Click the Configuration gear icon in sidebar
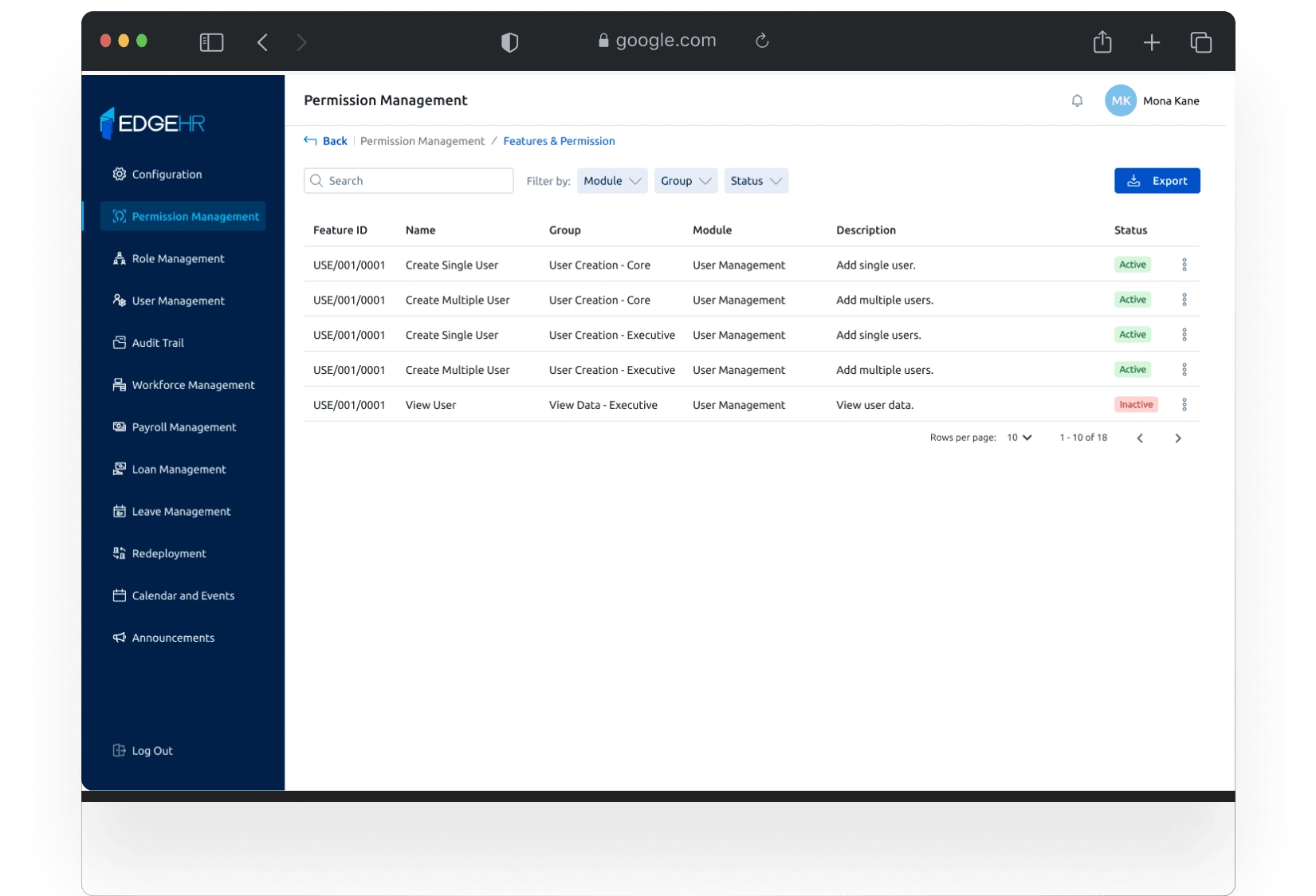This screenshot has width=1316, height=896. point(120,174)
